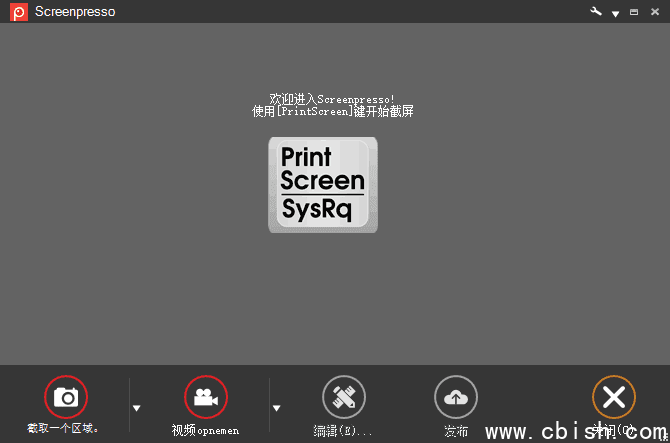Click the video camera recording icon
The width and height of the screenshot is (670, 443).
pyautogui.click(x=206, y=397)
